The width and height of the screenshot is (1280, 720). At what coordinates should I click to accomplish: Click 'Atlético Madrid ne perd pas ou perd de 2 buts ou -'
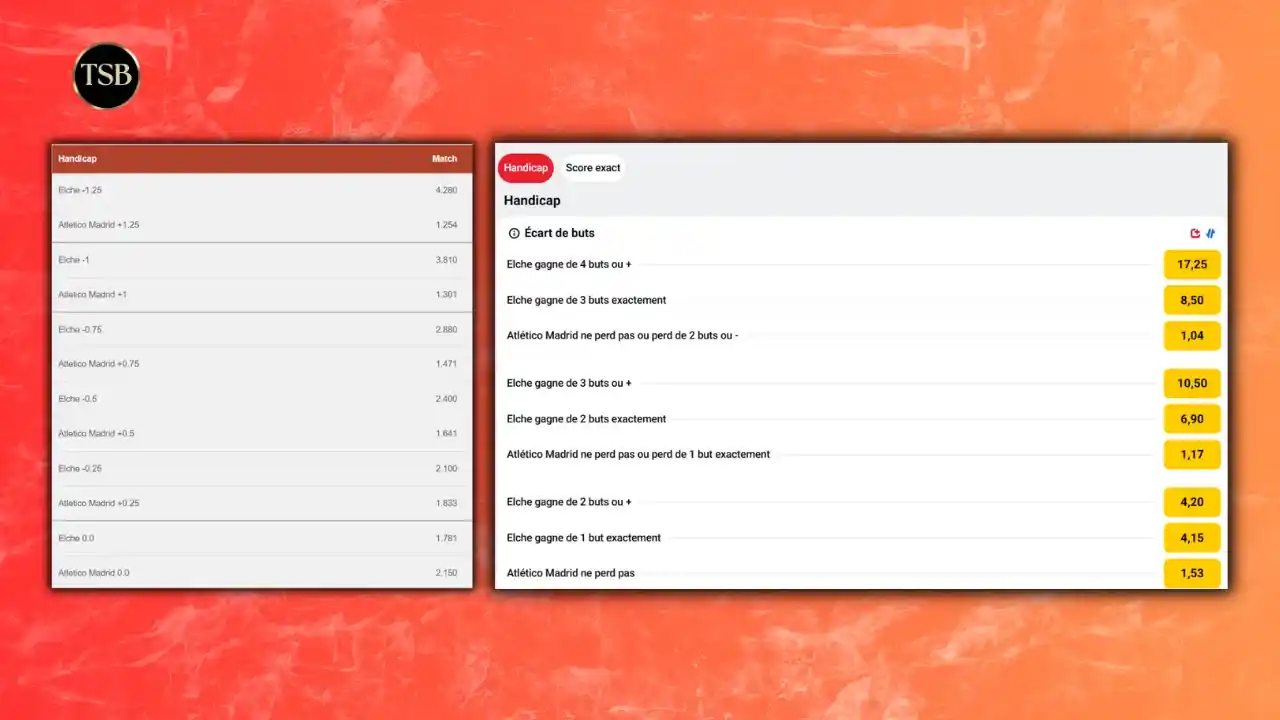coord(623,336)
